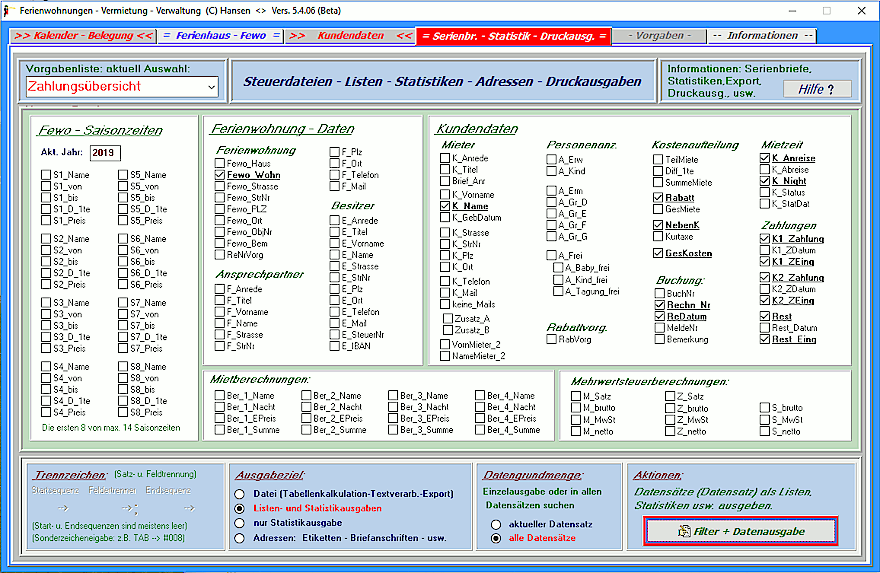The height and width of the screenshot is (573, 880).
Task: Tick the S1_Name season checkbox
Action: pyautogui.click(x=46, y=175)
